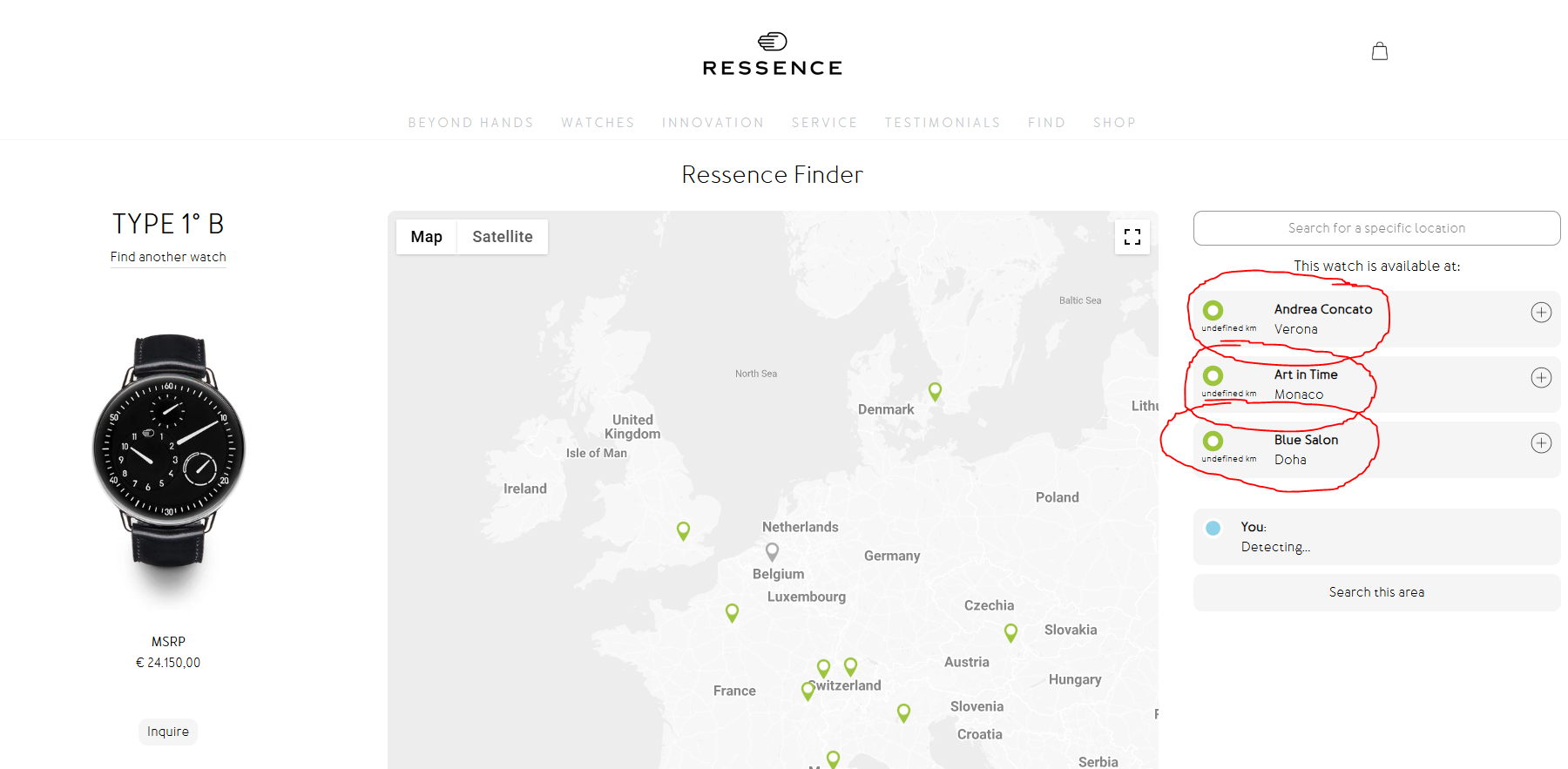Open the shopping bag cart icon
The height and width of the screenshot is (769, 1568).
point(1380,51)
